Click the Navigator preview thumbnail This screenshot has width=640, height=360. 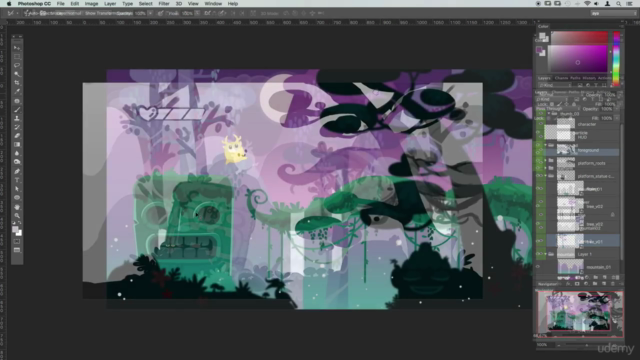(580, 313)
